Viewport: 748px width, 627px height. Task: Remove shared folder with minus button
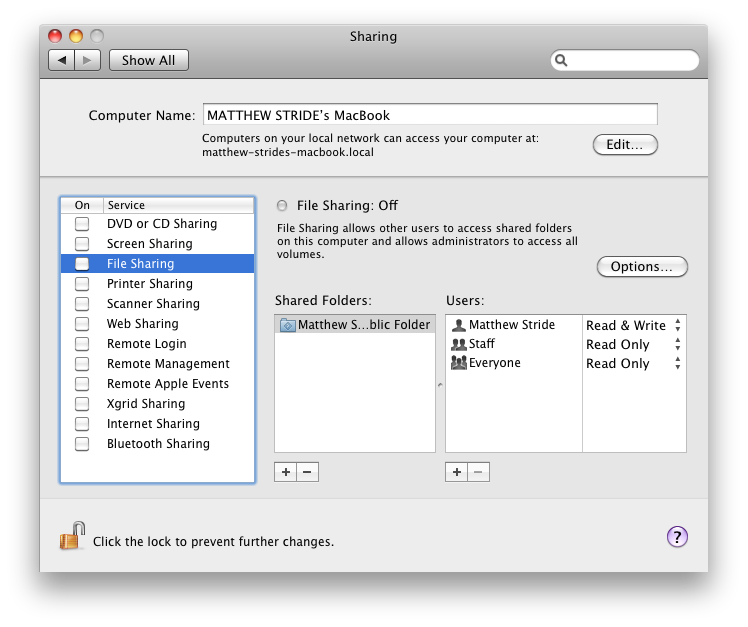click(308, 472)
